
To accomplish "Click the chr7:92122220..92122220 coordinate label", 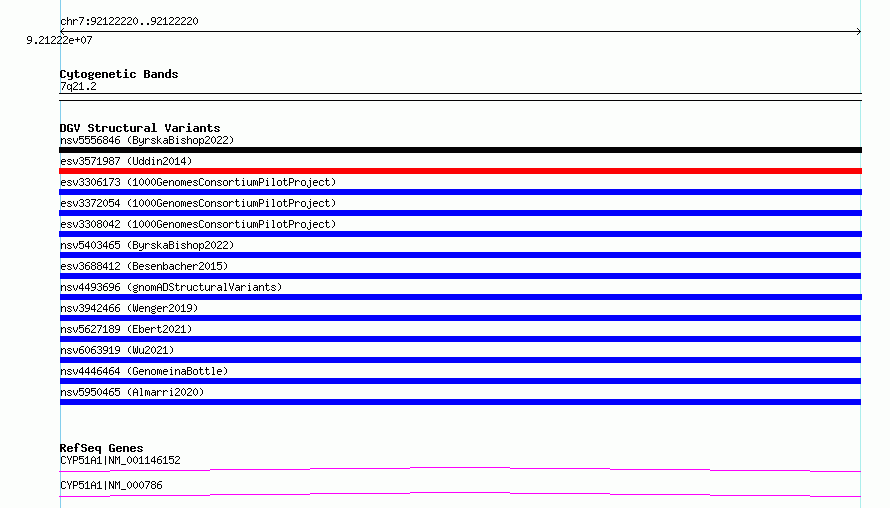I will tap(129, 21).
